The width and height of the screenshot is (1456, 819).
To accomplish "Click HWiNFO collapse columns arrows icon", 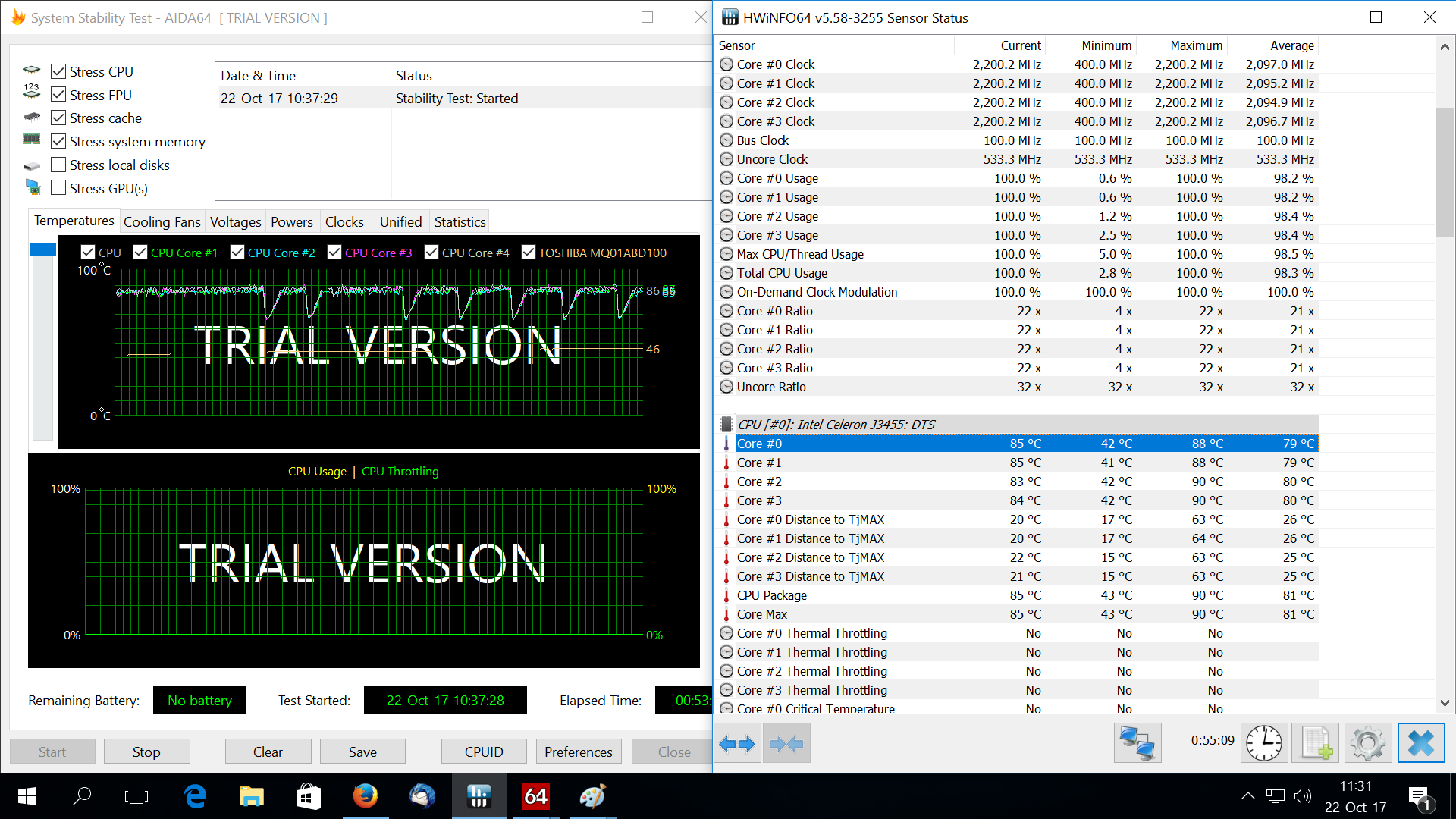I will point(786,743).
